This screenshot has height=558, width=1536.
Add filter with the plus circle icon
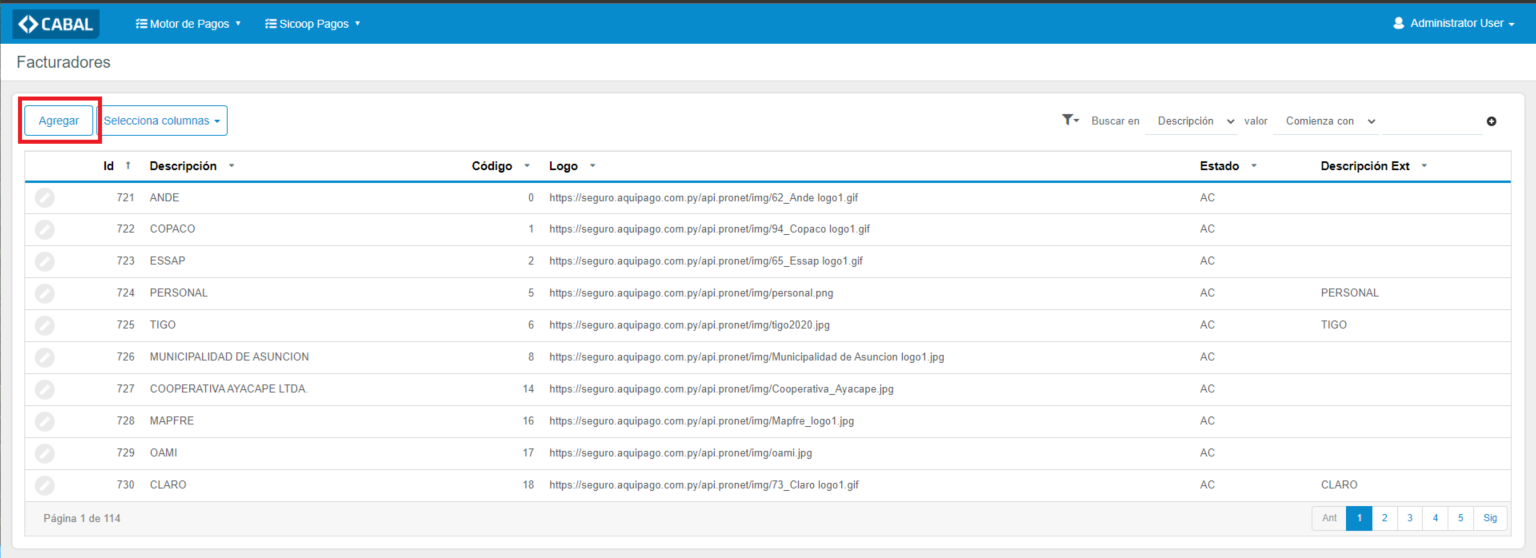1491,121
